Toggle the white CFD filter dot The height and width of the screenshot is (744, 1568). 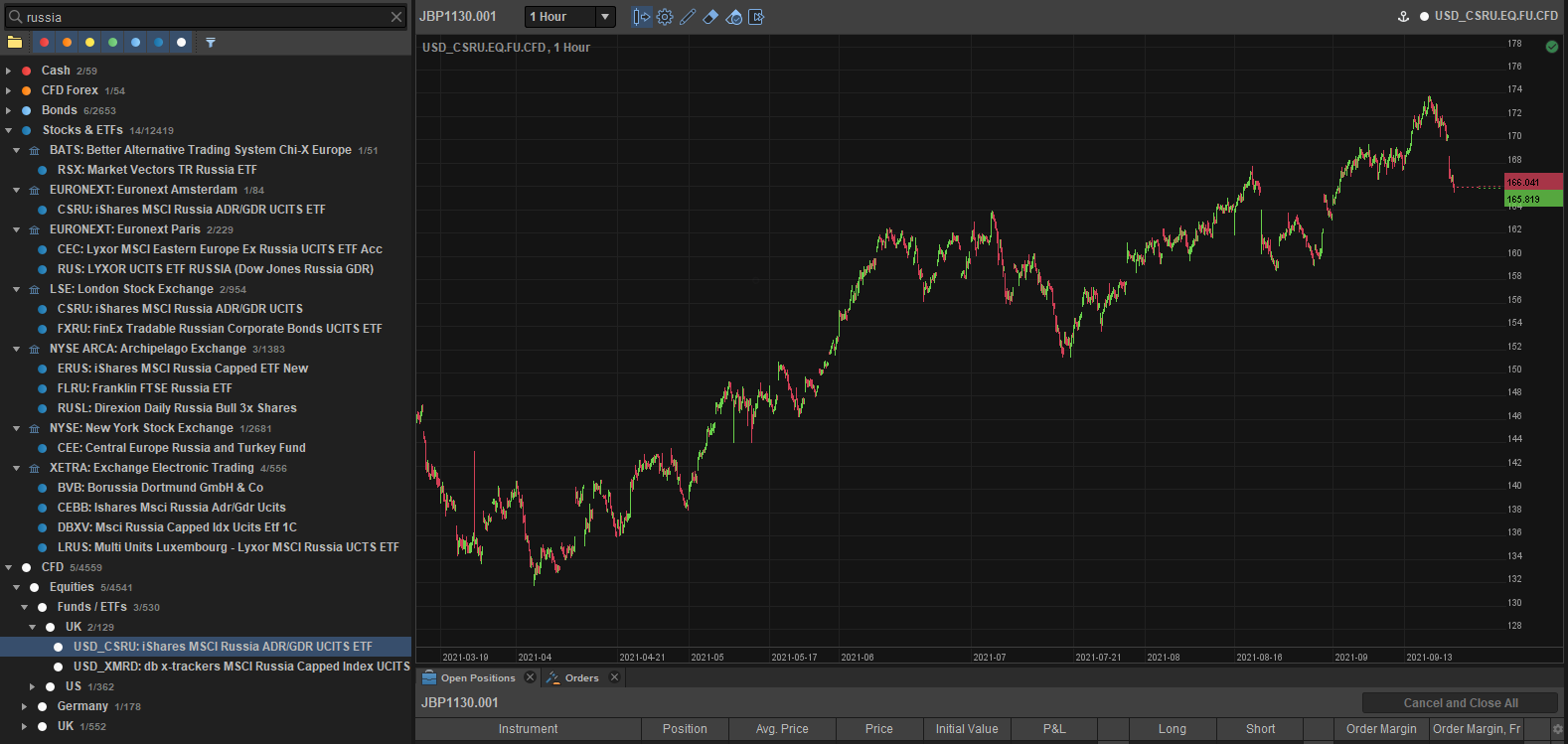[181, 43]
